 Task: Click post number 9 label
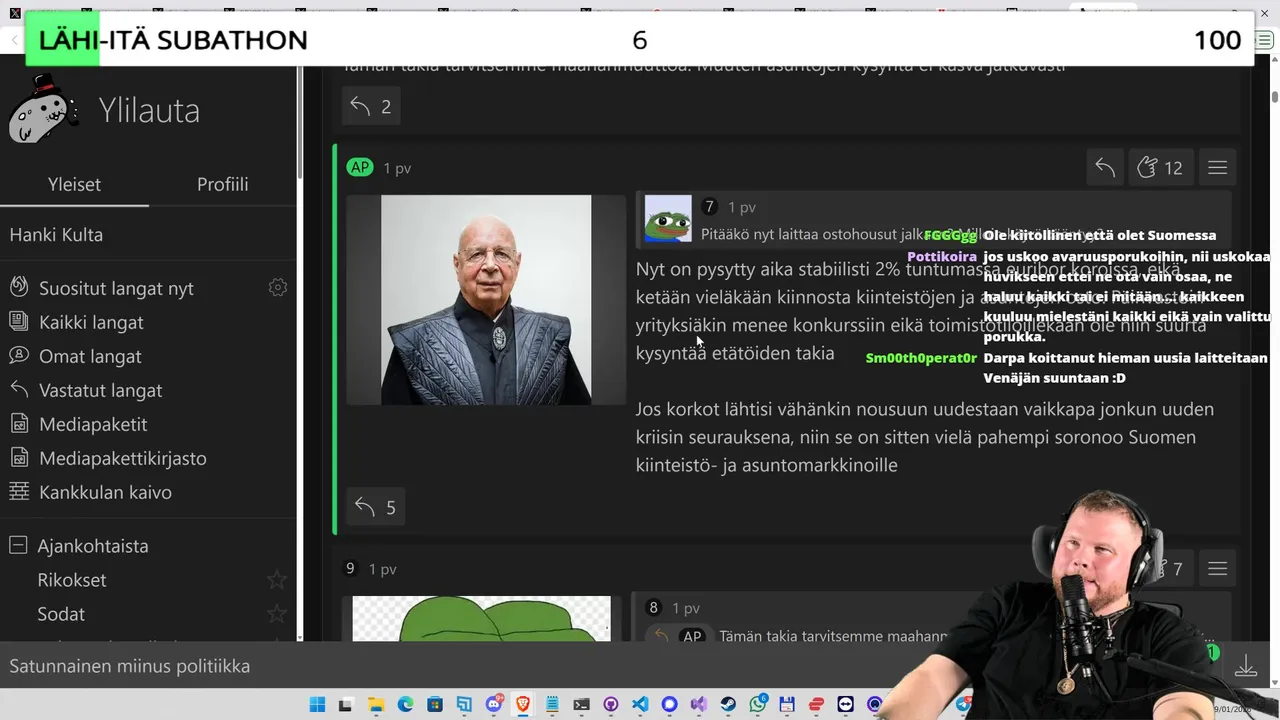tap(350, 569)
